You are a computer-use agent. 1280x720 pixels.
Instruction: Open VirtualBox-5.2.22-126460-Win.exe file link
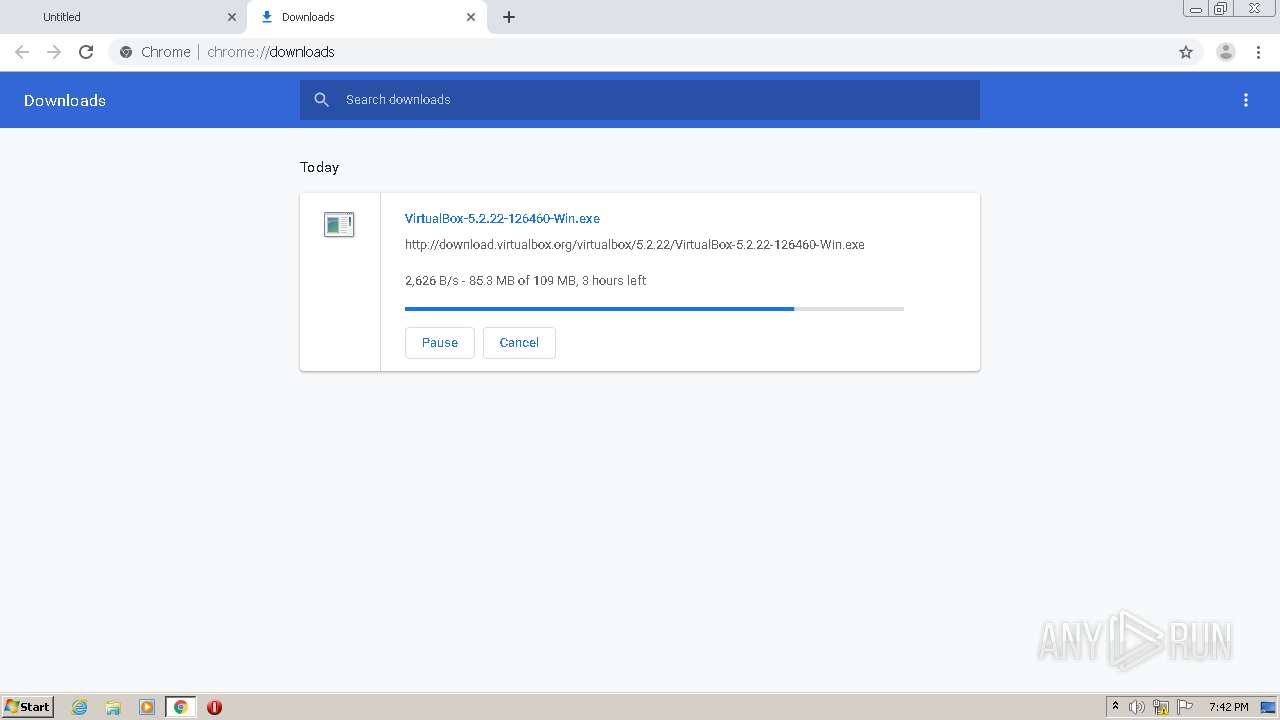[502, 218]
